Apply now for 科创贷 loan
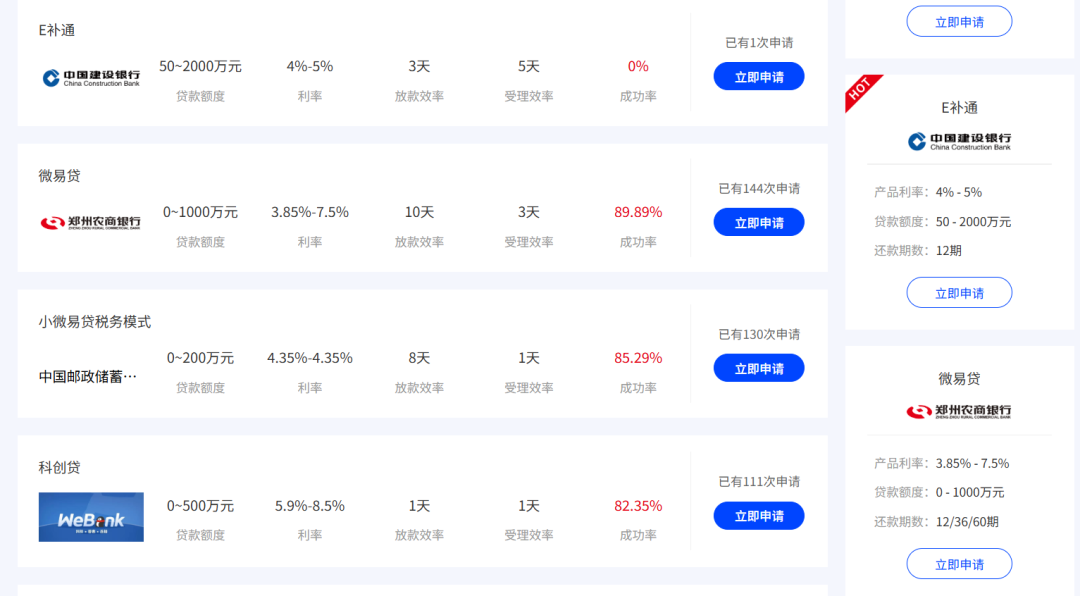1080x596 pixels. (759, 516)
